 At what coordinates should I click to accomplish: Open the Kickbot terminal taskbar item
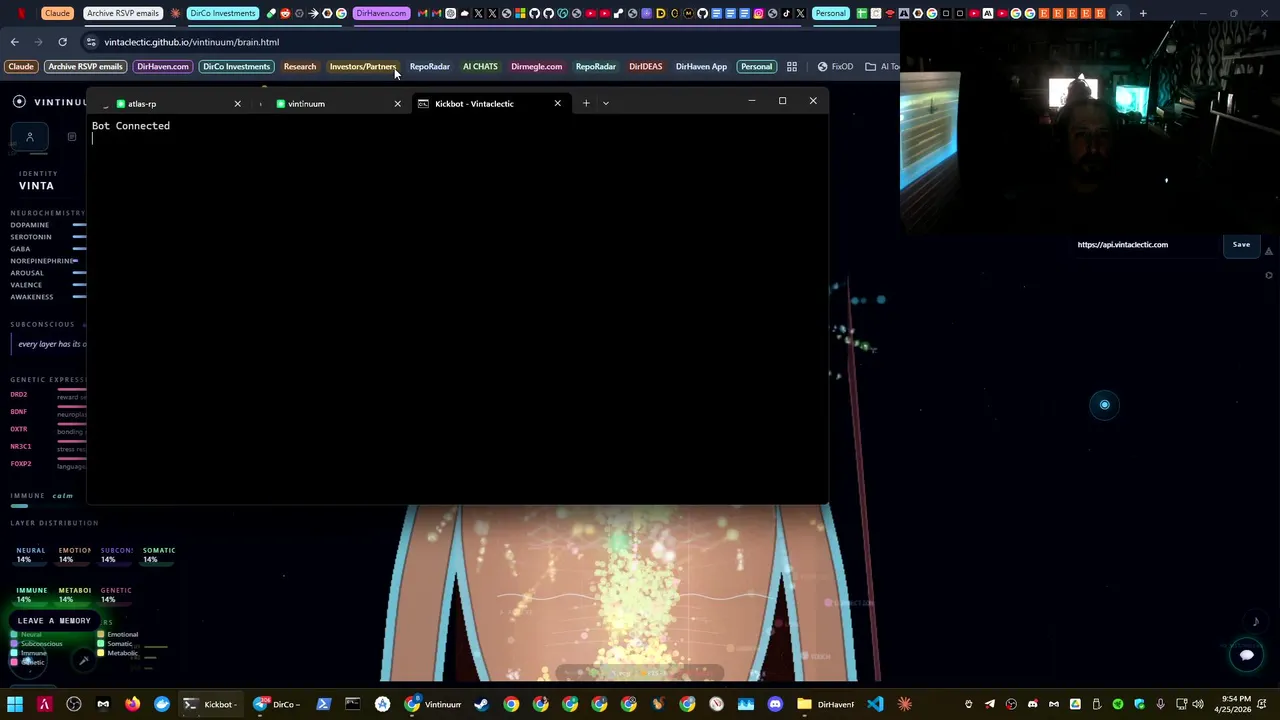[210, 704]
